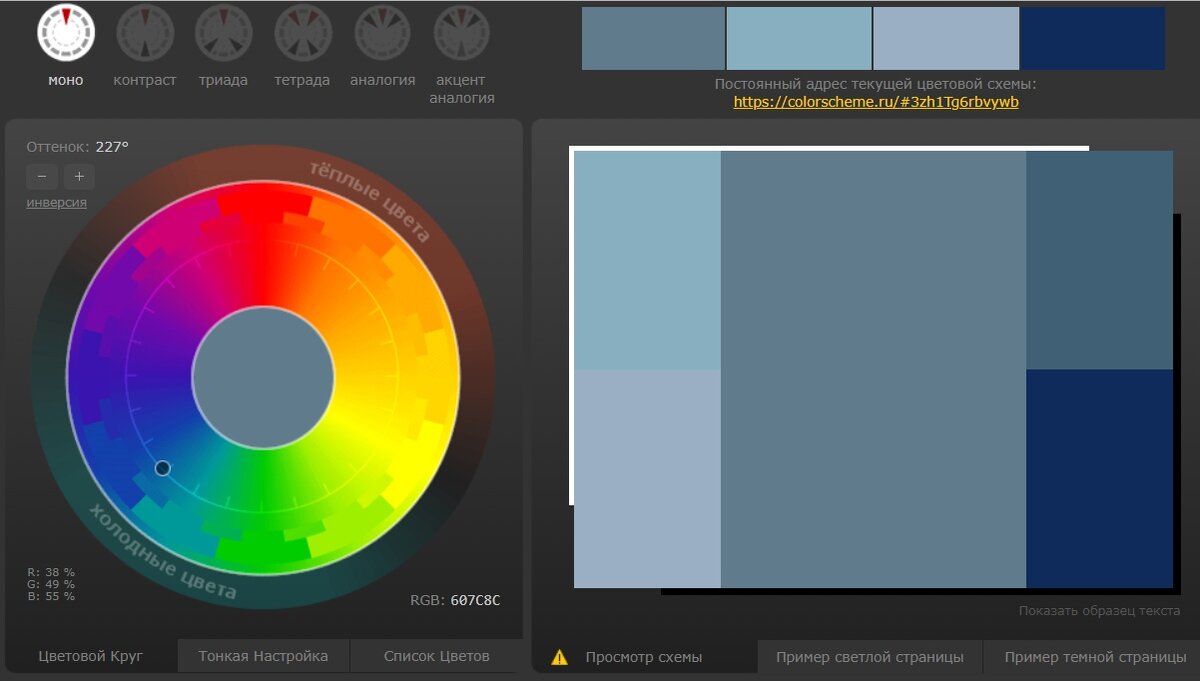Switch to the аналогия scheme wheel icon

(382, 33)
